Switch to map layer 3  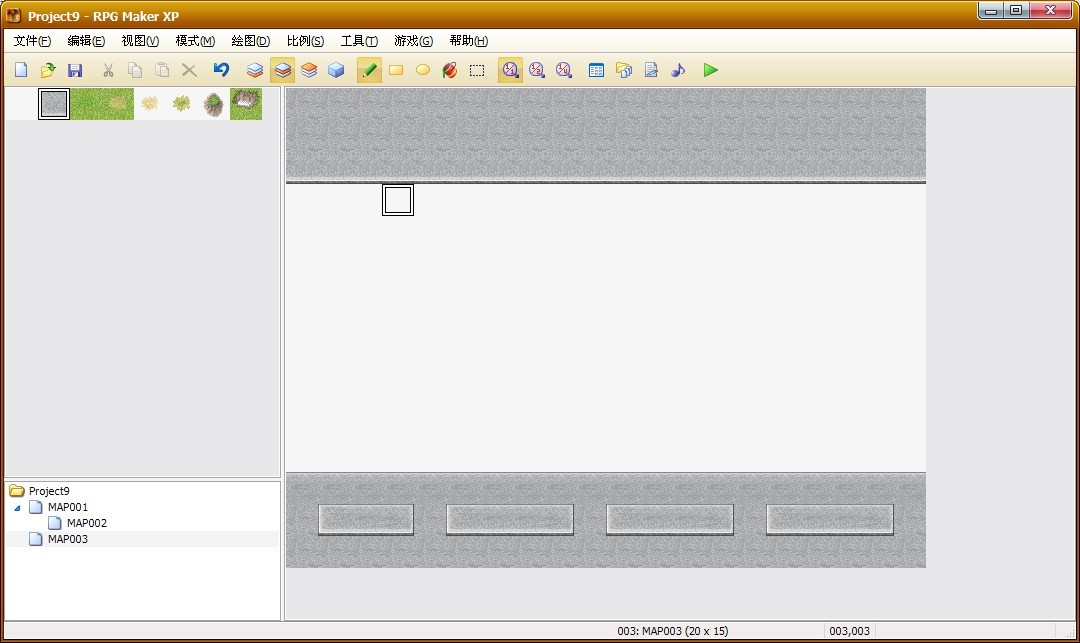[309, 70]
